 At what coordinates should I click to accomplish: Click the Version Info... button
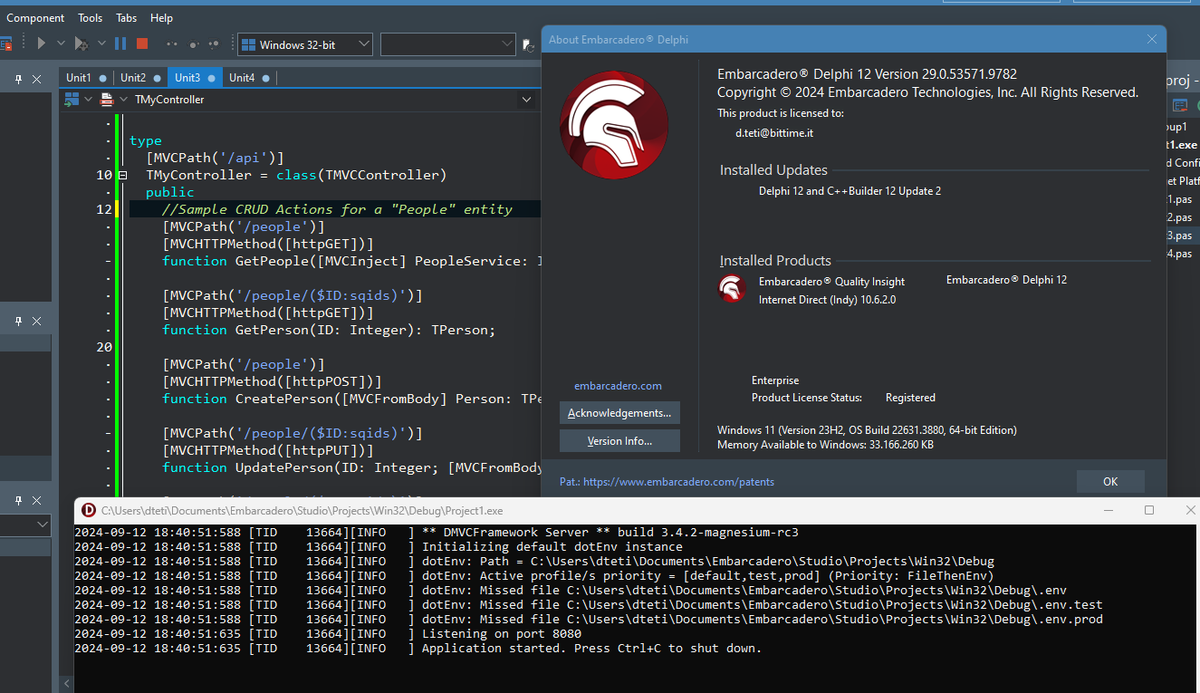pyautogui.click(x=619, y=441)
